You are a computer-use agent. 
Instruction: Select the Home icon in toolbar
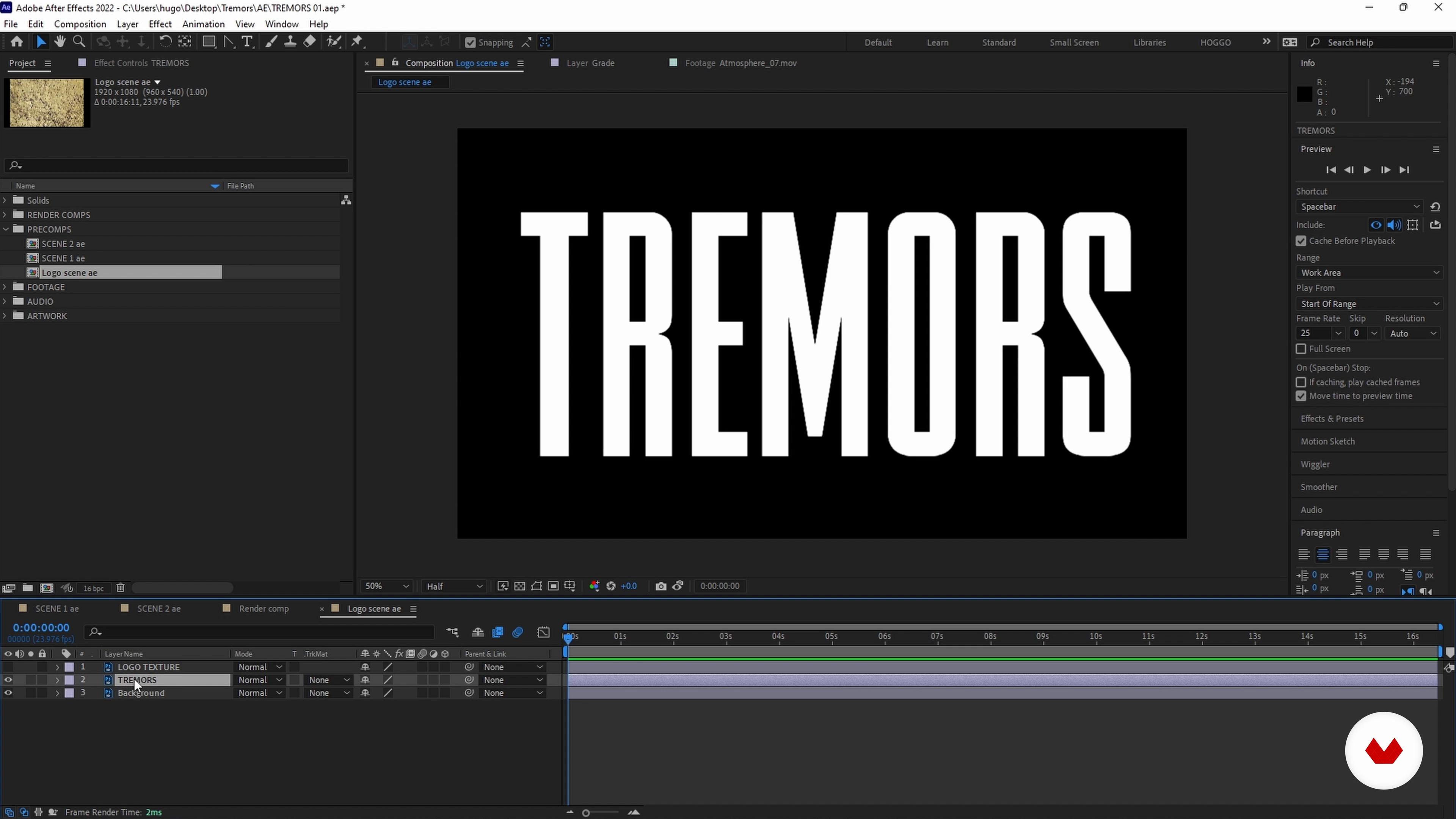click(x=16, y=42)
